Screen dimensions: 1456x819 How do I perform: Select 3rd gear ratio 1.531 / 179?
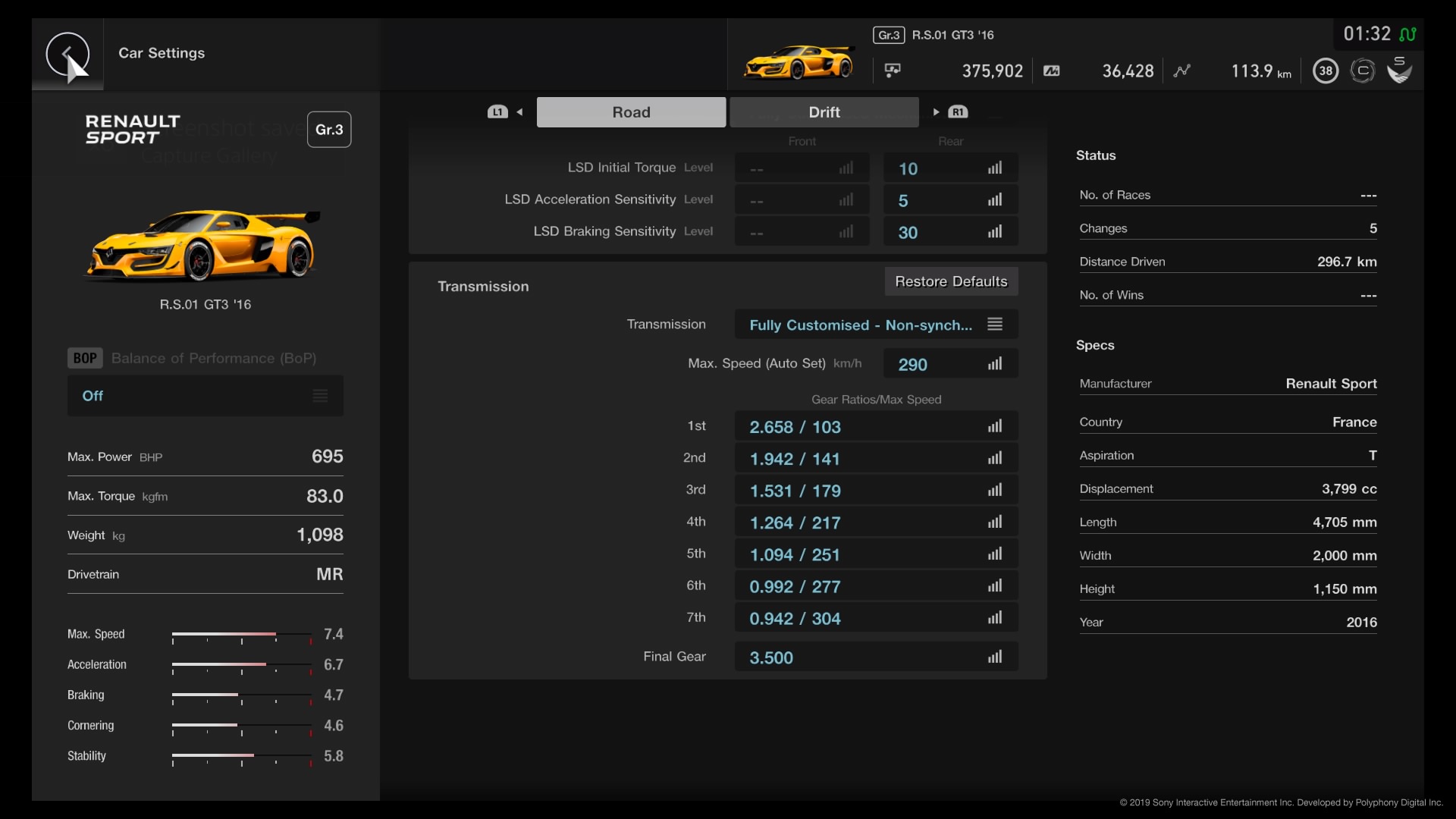876,490
